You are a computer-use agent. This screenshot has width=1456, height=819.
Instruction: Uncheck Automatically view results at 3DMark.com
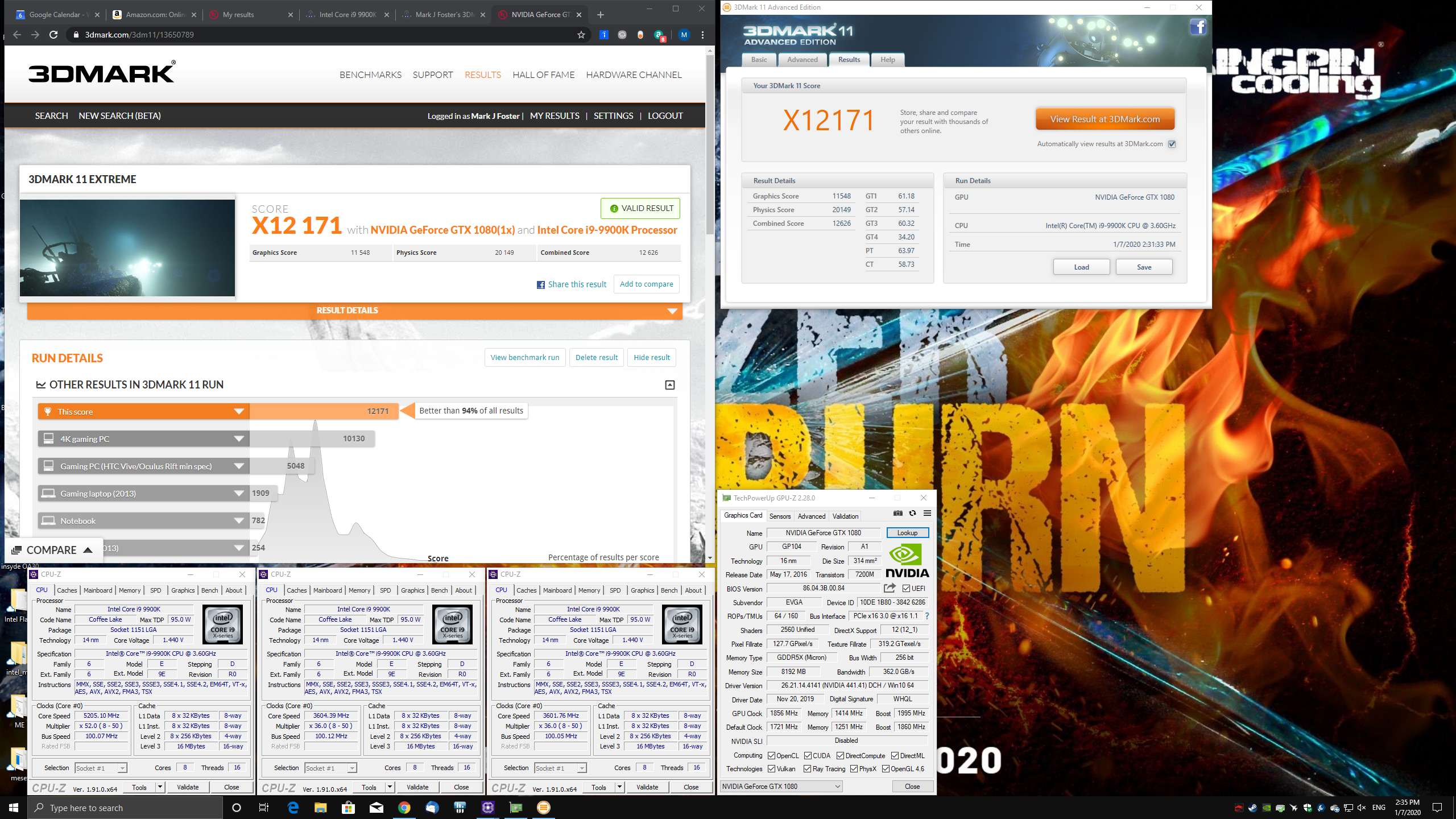tap(1172, 144)
